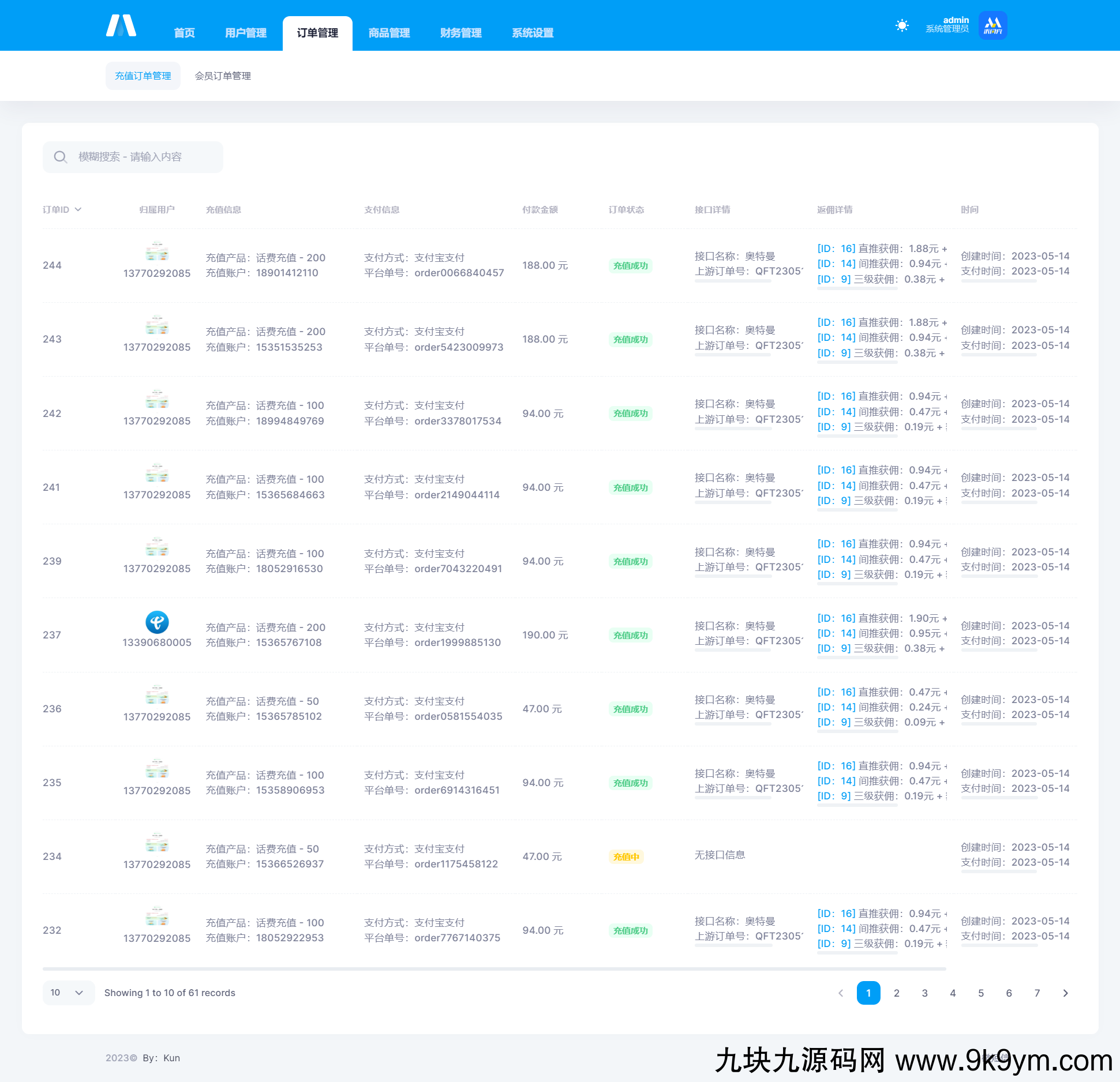Switch to 会员订单管理 sub-tab

[x=223, y=76]
